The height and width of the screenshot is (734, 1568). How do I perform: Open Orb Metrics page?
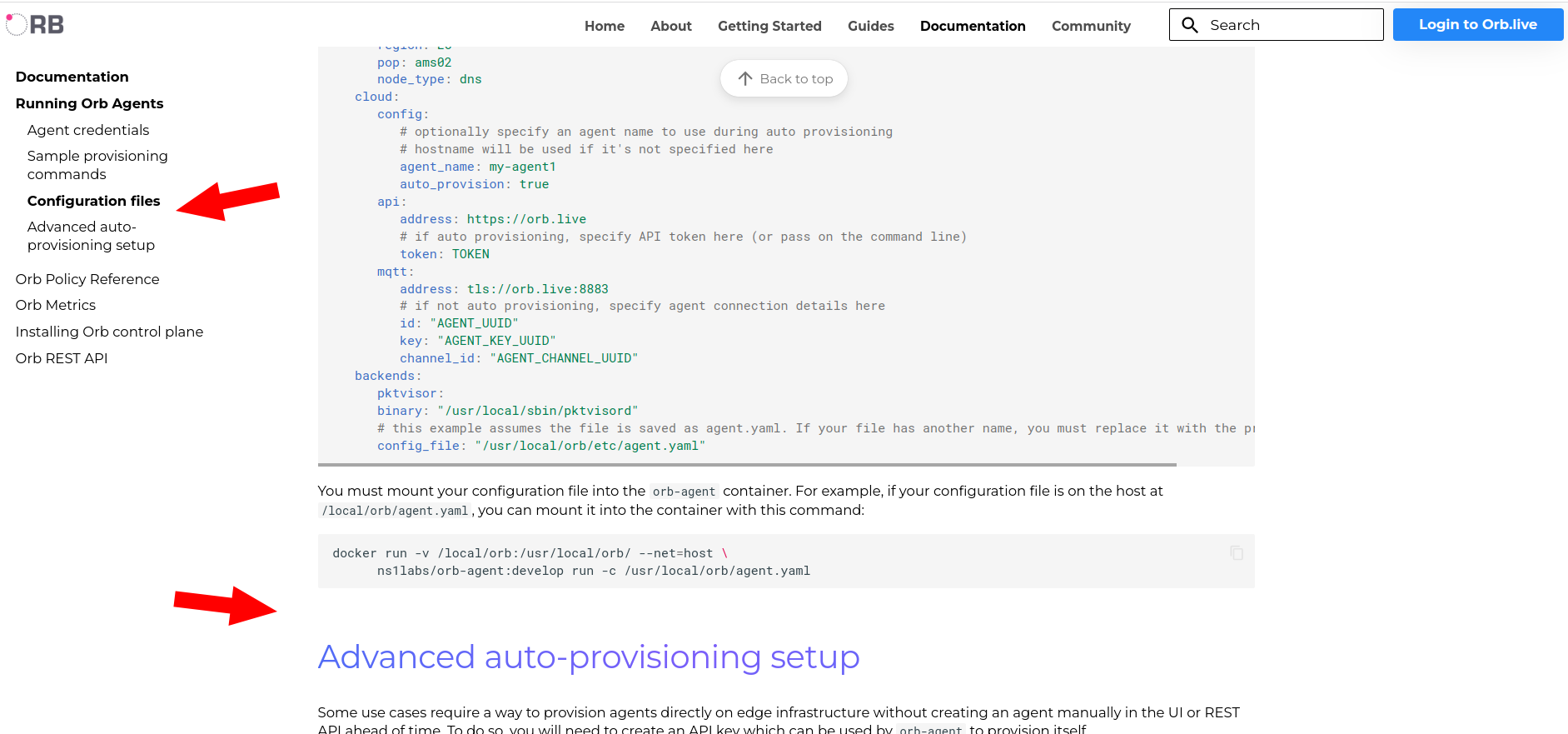56,305
